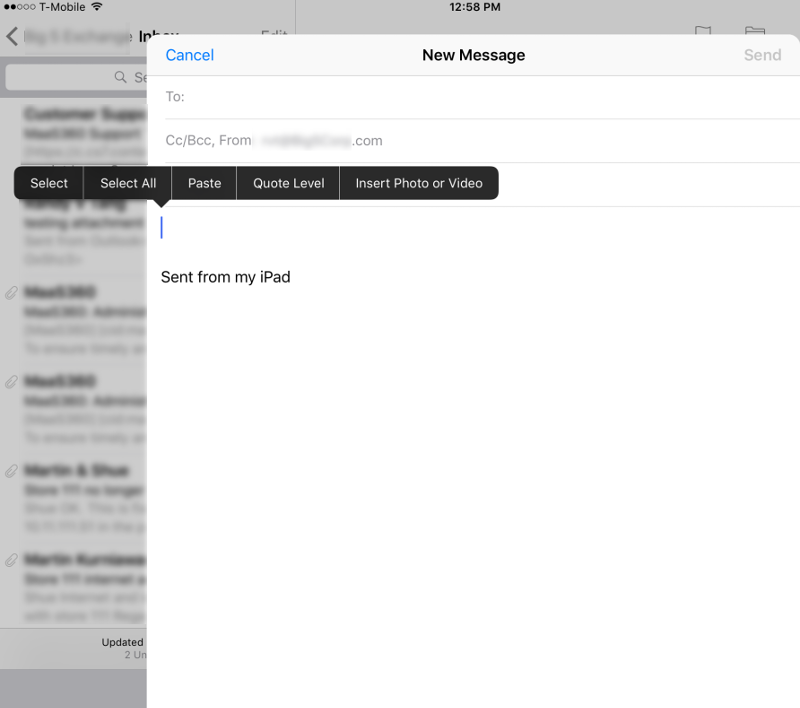The image size is (800, 708).
Task: Tap the flag icon in the background toolbar
Action: [703, 31]
